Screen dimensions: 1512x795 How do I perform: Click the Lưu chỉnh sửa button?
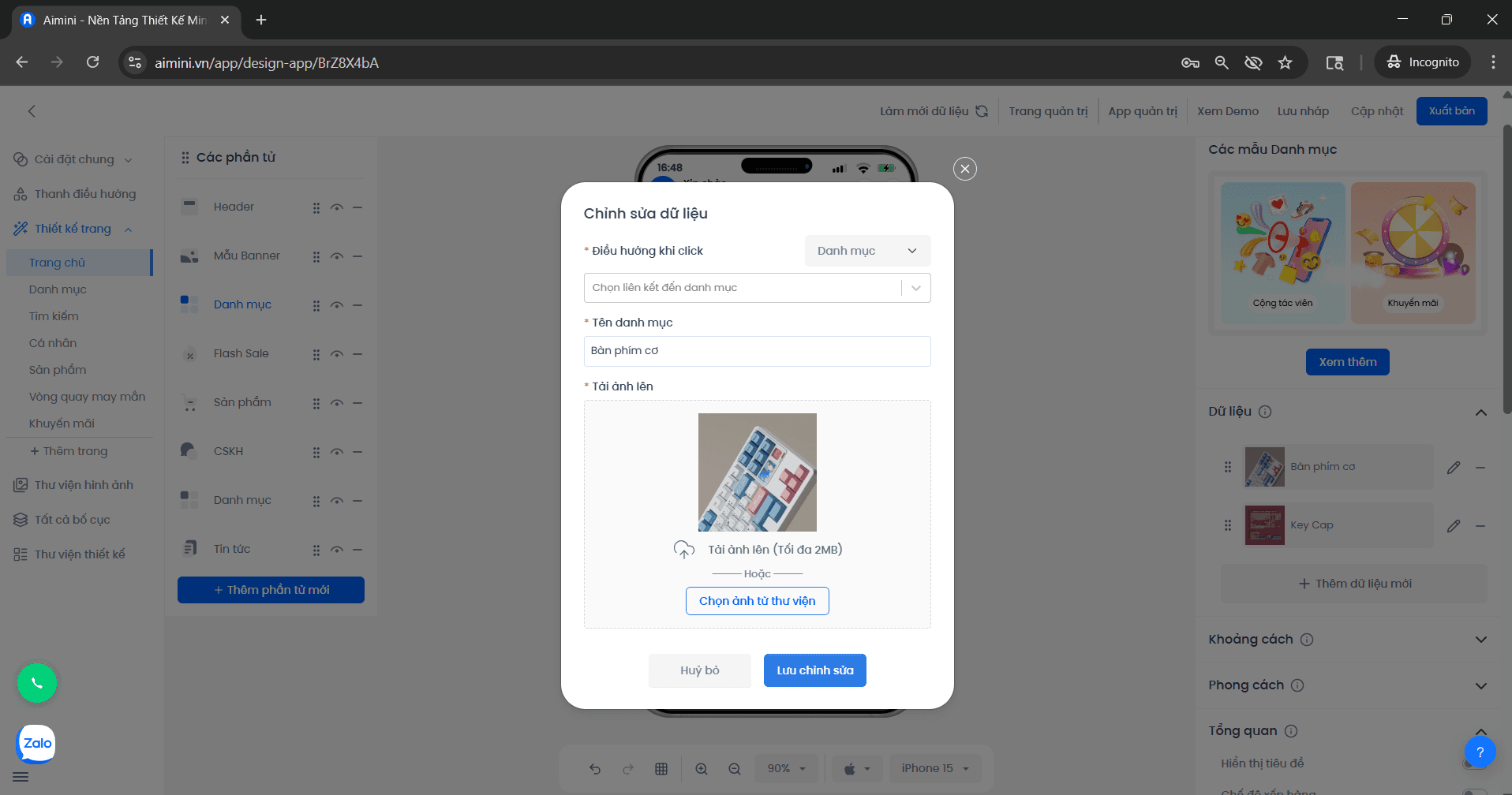pos(814,670)
